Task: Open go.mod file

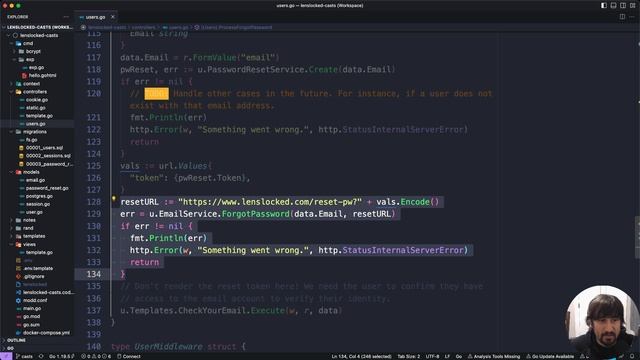Action: coord(31,316)
